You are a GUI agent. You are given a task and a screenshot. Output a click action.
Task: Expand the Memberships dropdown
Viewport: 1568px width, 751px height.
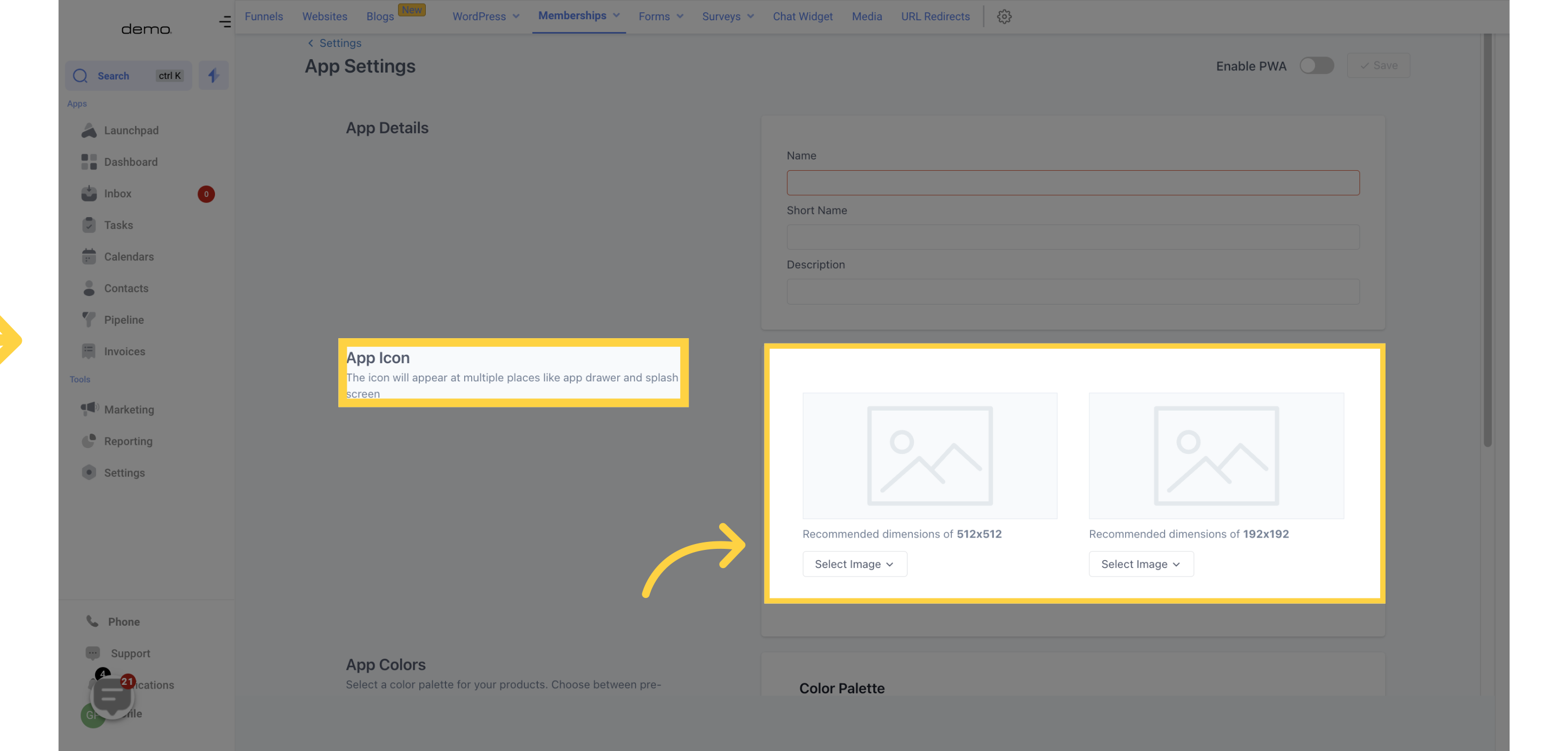(x=578, y=16)
